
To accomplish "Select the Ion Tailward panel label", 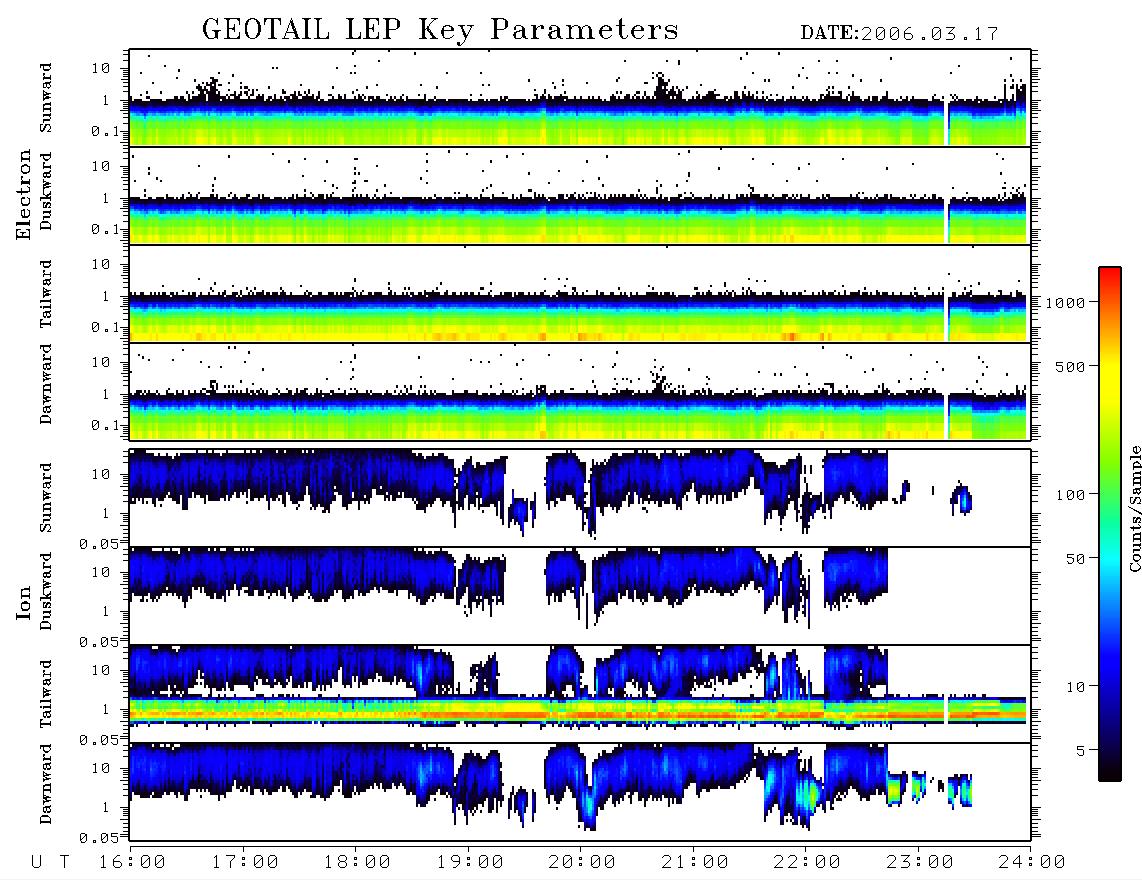I will click(x=46, y=694).
